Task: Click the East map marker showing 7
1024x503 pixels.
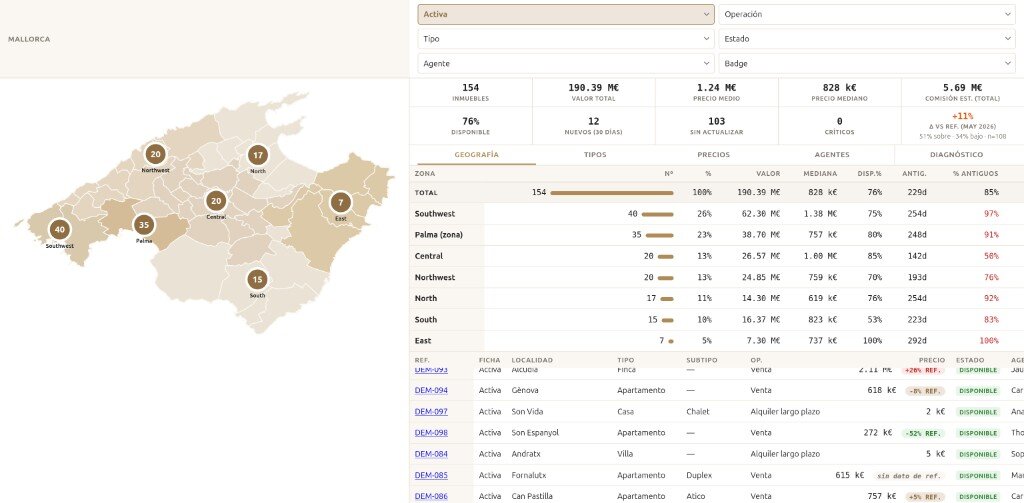Action: coord(340,203)
